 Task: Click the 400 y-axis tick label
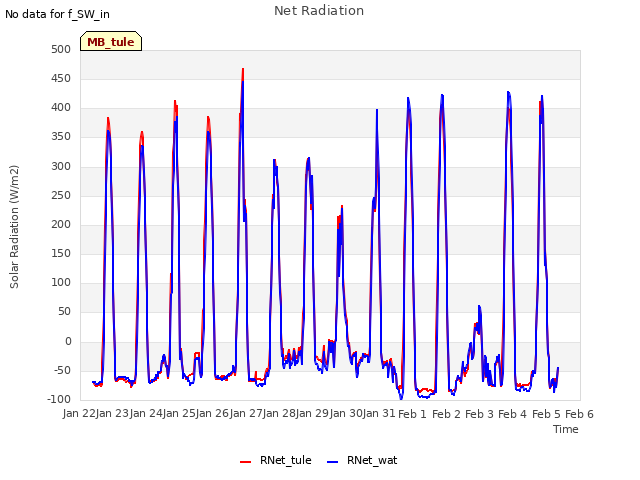point(61,108)
